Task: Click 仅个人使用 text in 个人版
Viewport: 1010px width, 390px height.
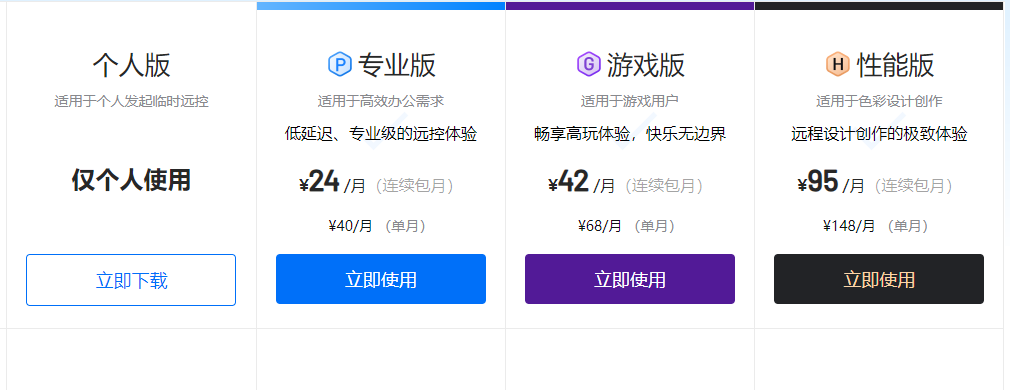Action: (131, 180)
